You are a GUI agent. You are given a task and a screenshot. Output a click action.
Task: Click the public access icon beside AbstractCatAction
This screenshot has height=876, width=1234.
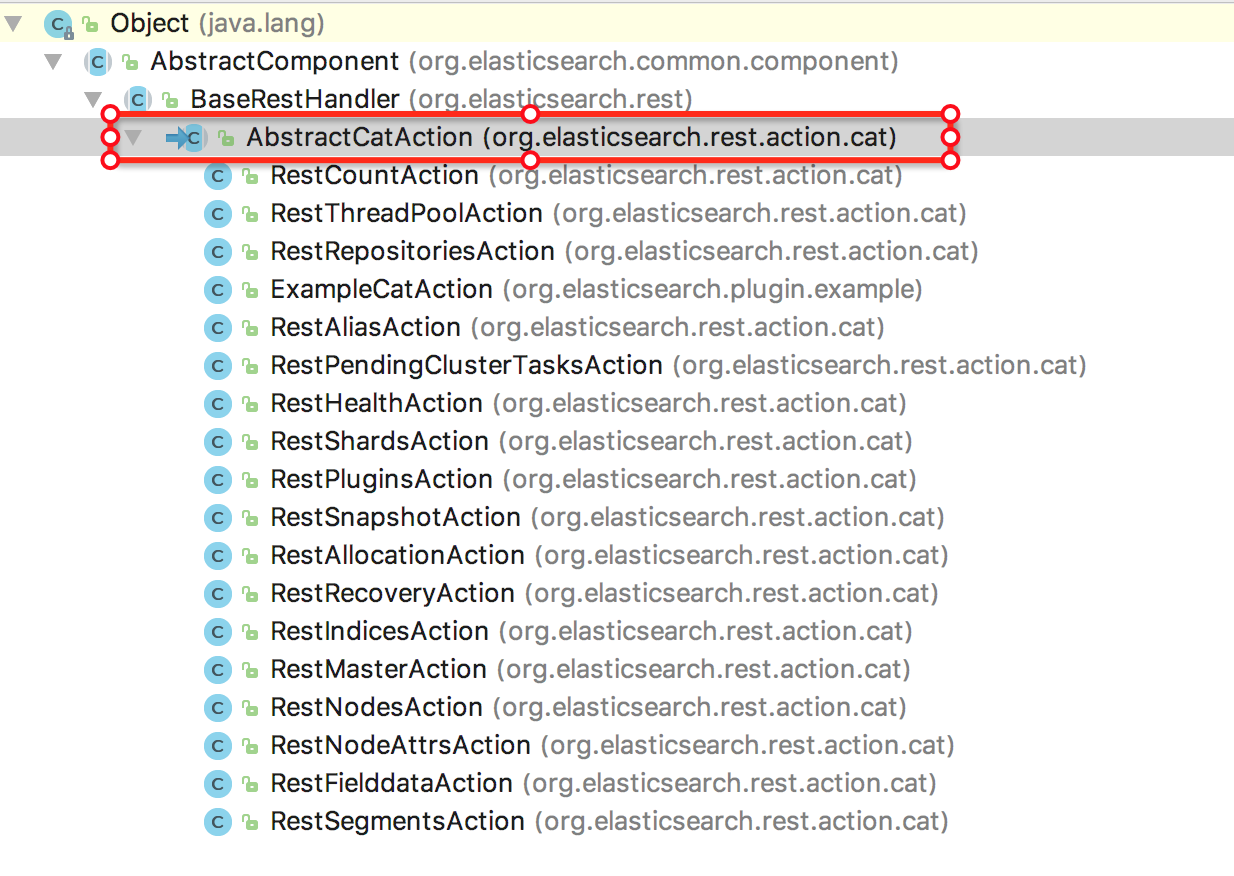[x=226, y=138]
